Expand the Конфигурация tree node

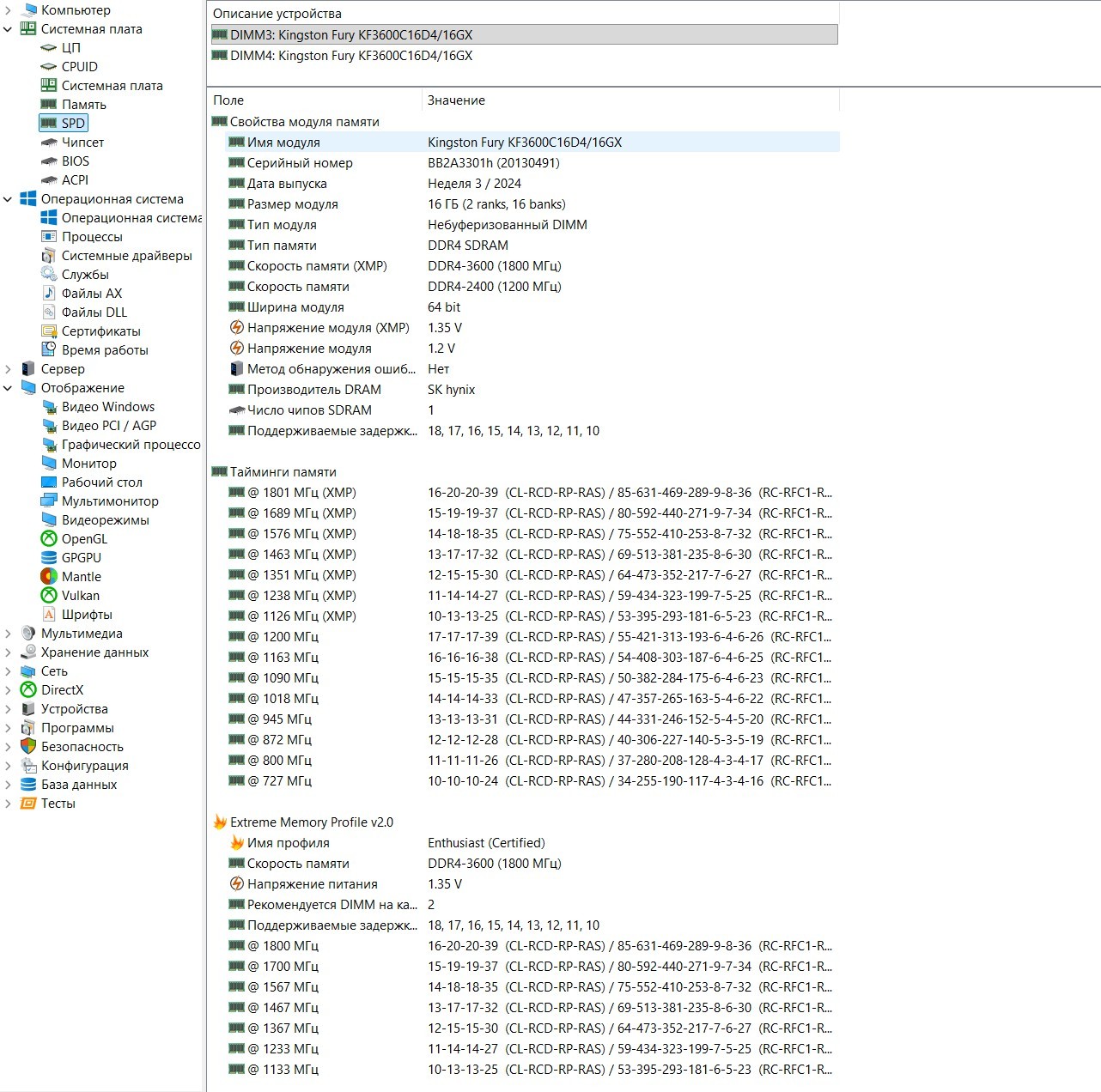(8, 765)
